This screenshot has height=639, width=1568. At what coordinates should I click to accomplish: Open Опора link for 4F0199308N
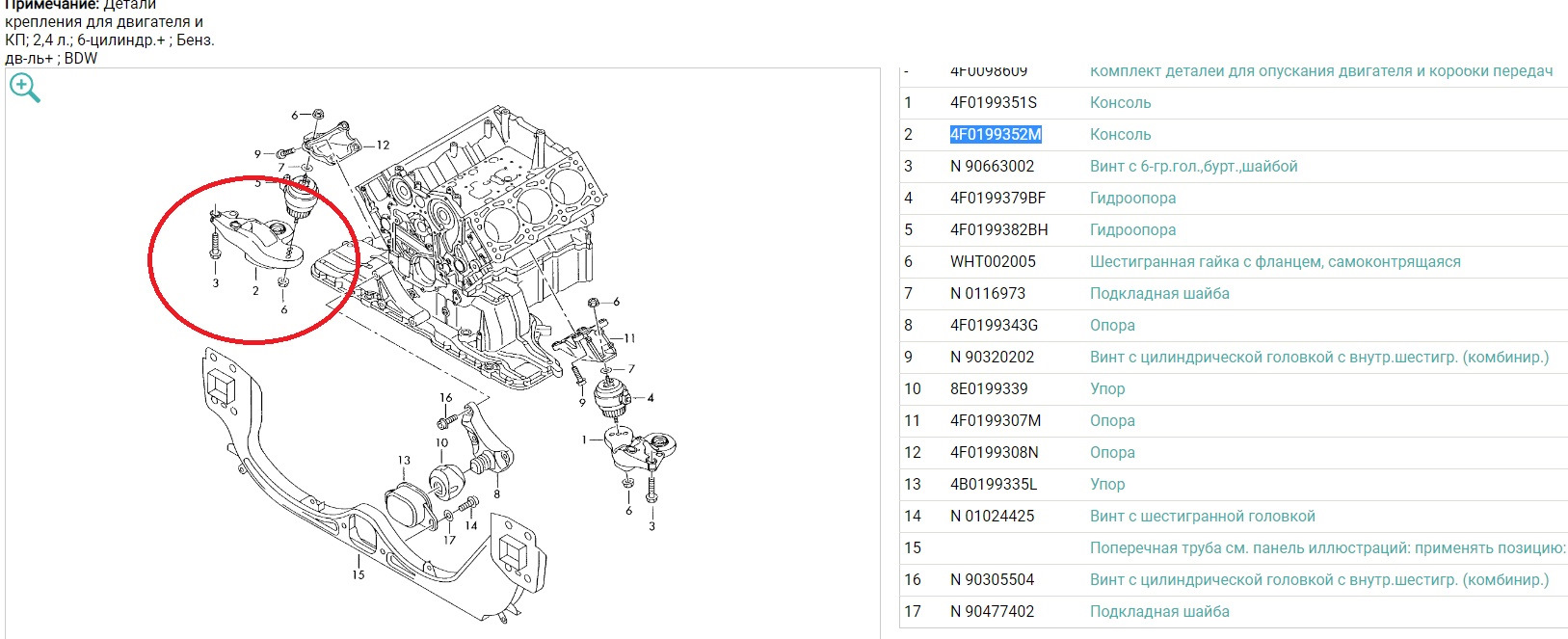pos(1112,453)
